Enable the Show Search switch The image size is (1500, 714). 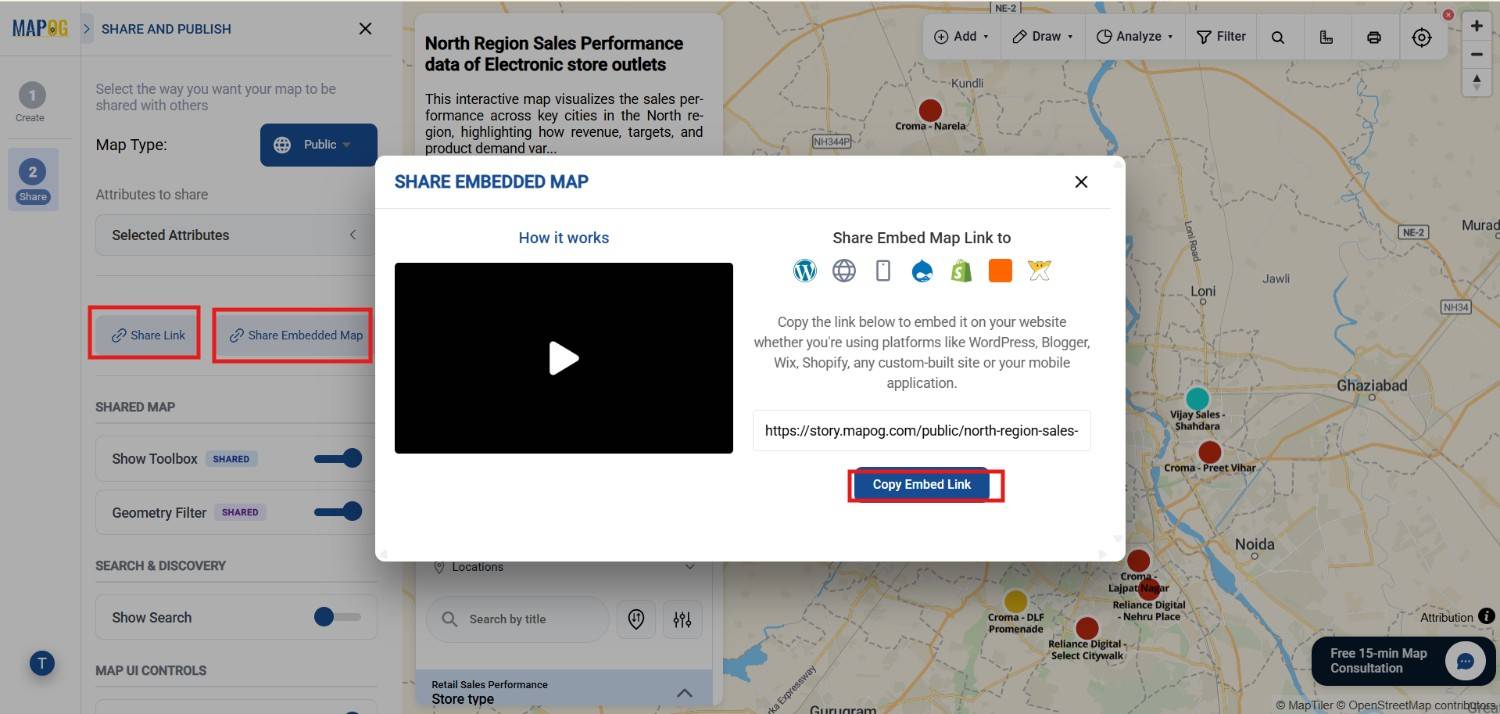tap(337, 617)
